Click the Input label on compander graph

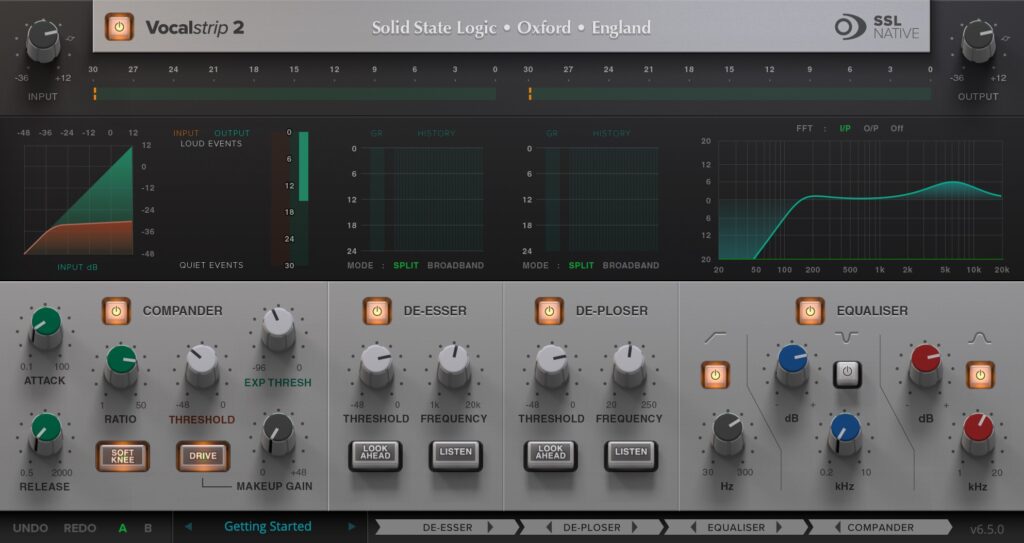coord(186,133)
